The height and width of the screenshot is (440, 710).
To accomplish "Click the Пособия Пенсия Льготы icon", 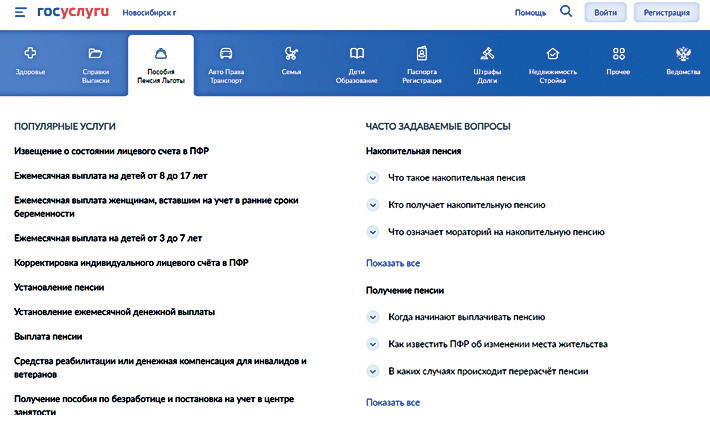I will [x=161, y=54].
